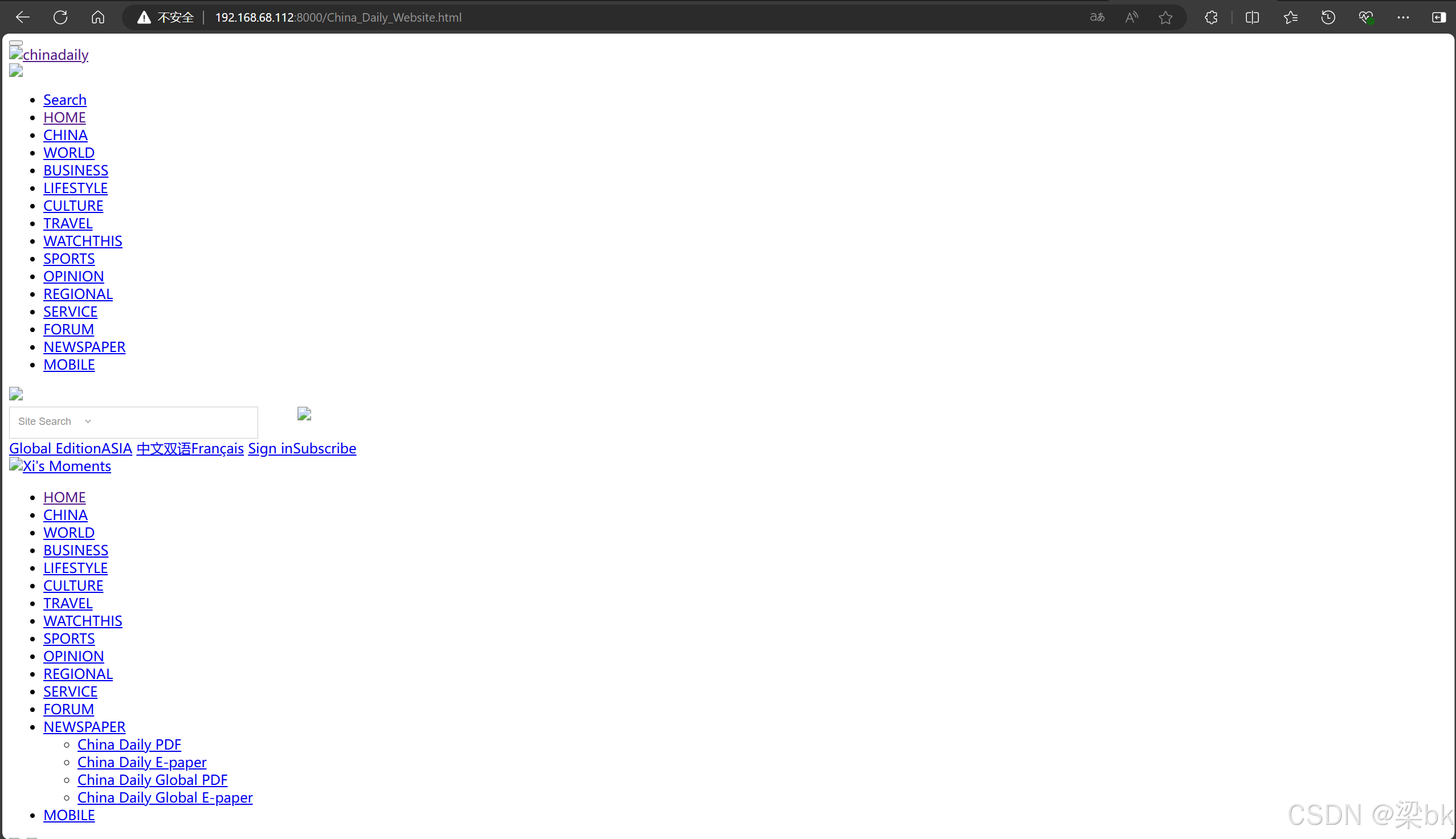1456x839 pixels.
Task: Open WATCHTHIS in the first navigation list
Action: (83, 241)
